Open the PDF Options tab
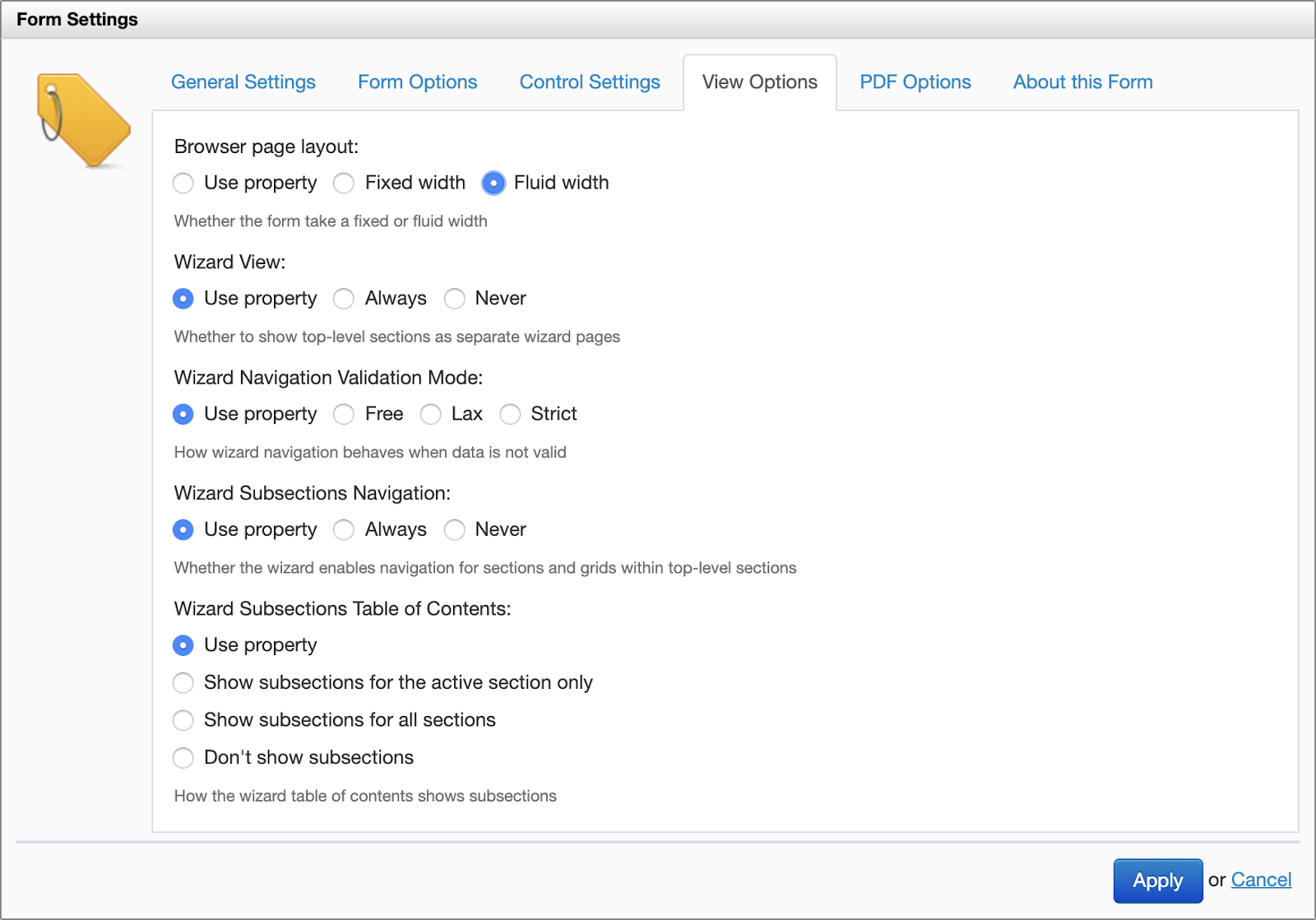 pyautogui.click(x=915, y=82)
